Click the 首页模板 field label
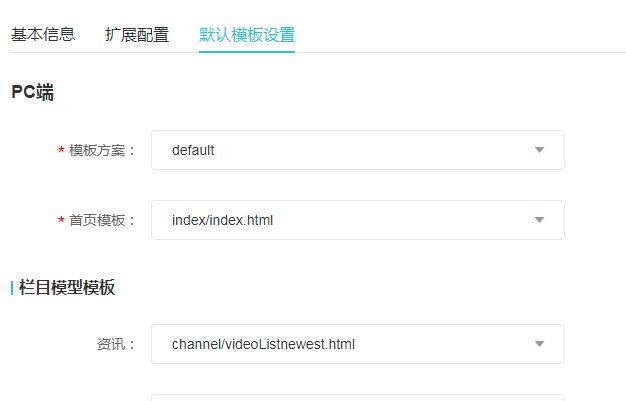626x401 pixels. click(x=102, y=221)
